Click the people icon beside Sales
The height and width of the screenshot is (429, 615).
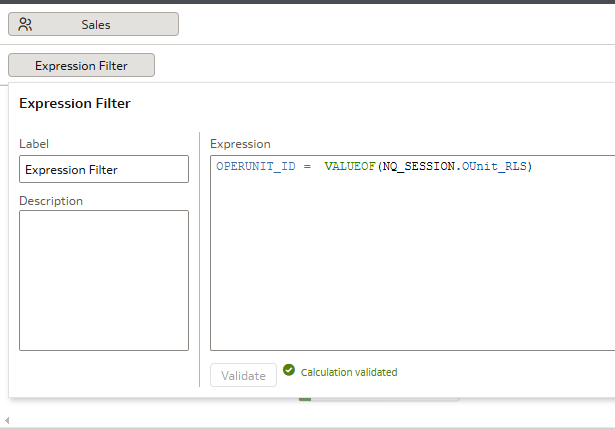tap(25, 24)
